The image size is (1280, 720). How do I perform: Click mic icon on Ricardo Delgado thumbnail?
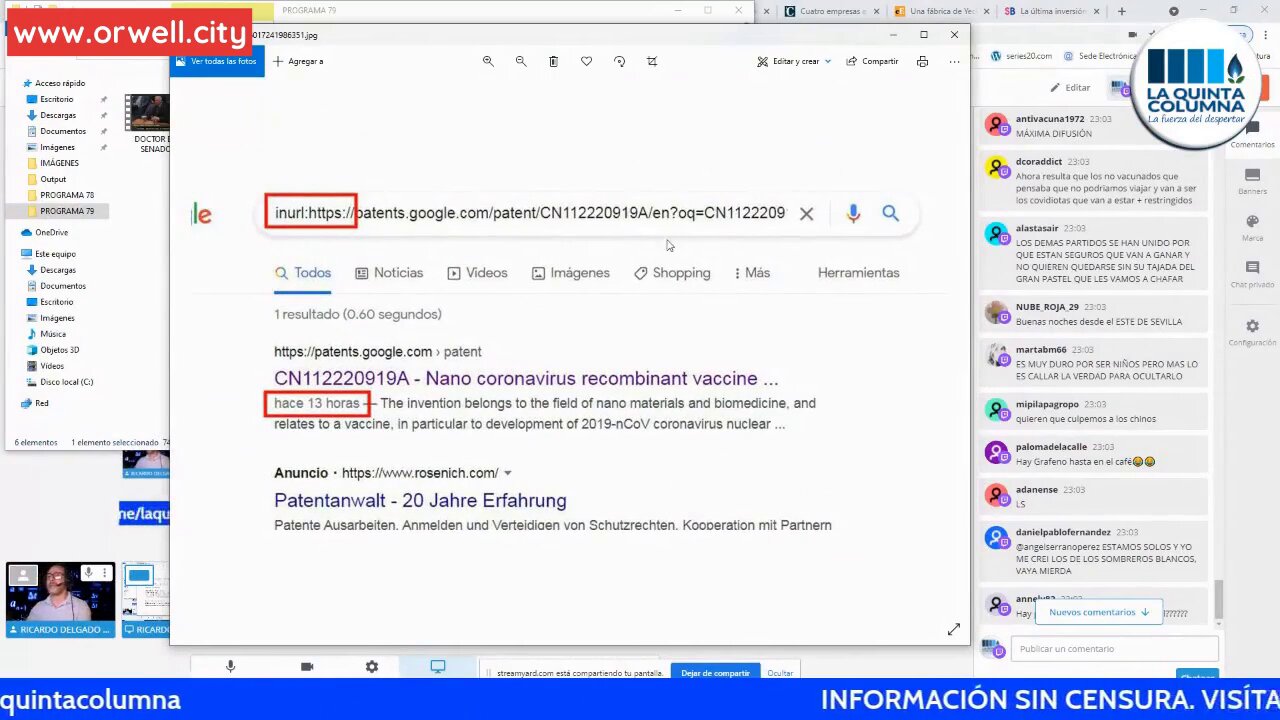(x=89, y=573)
